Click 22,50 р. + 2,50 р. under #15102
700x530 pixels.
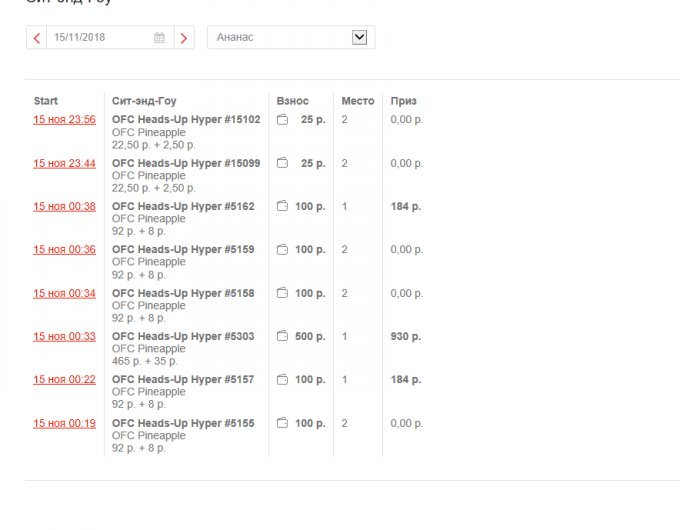click(x=154, y=145)
